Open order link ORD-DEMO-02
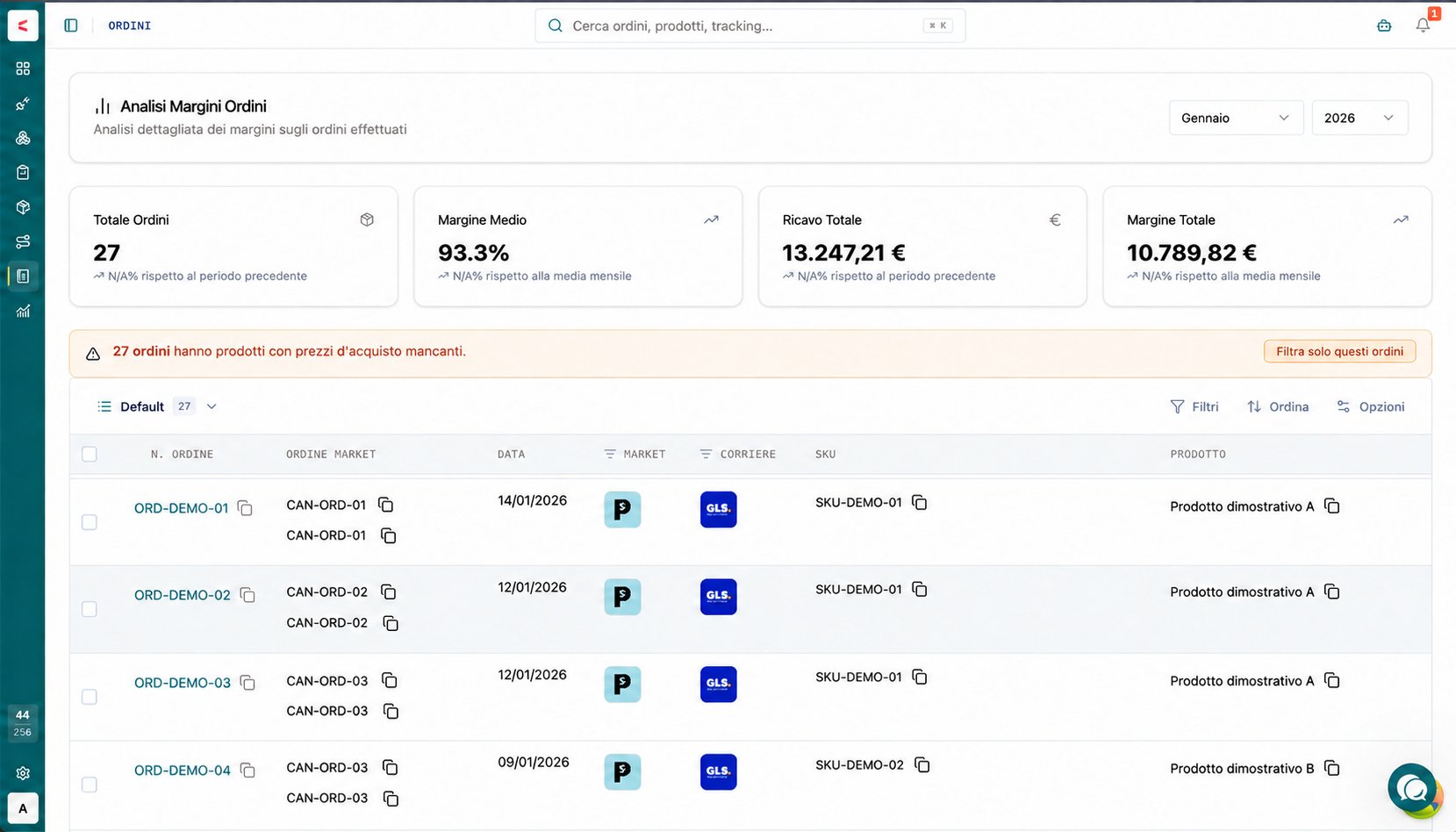The image size is (1456, 832). click(x=183, y=595)
